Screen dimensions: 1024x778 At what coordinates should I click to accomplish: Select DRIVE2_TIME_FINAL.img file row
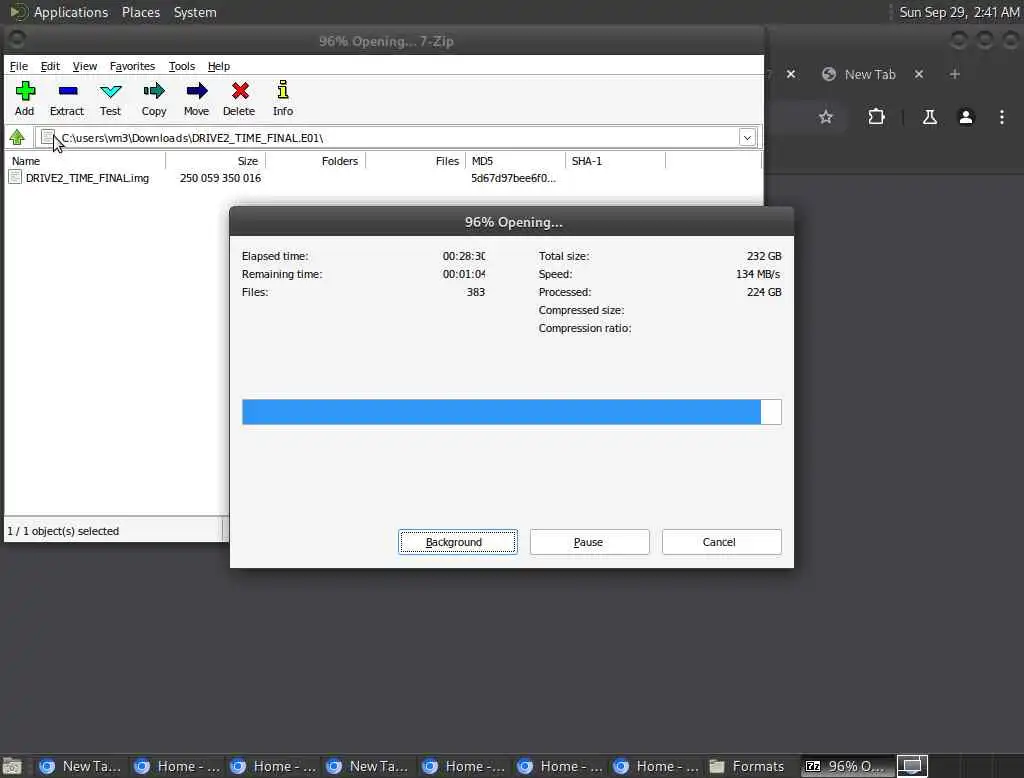click(x=383, y=178)
